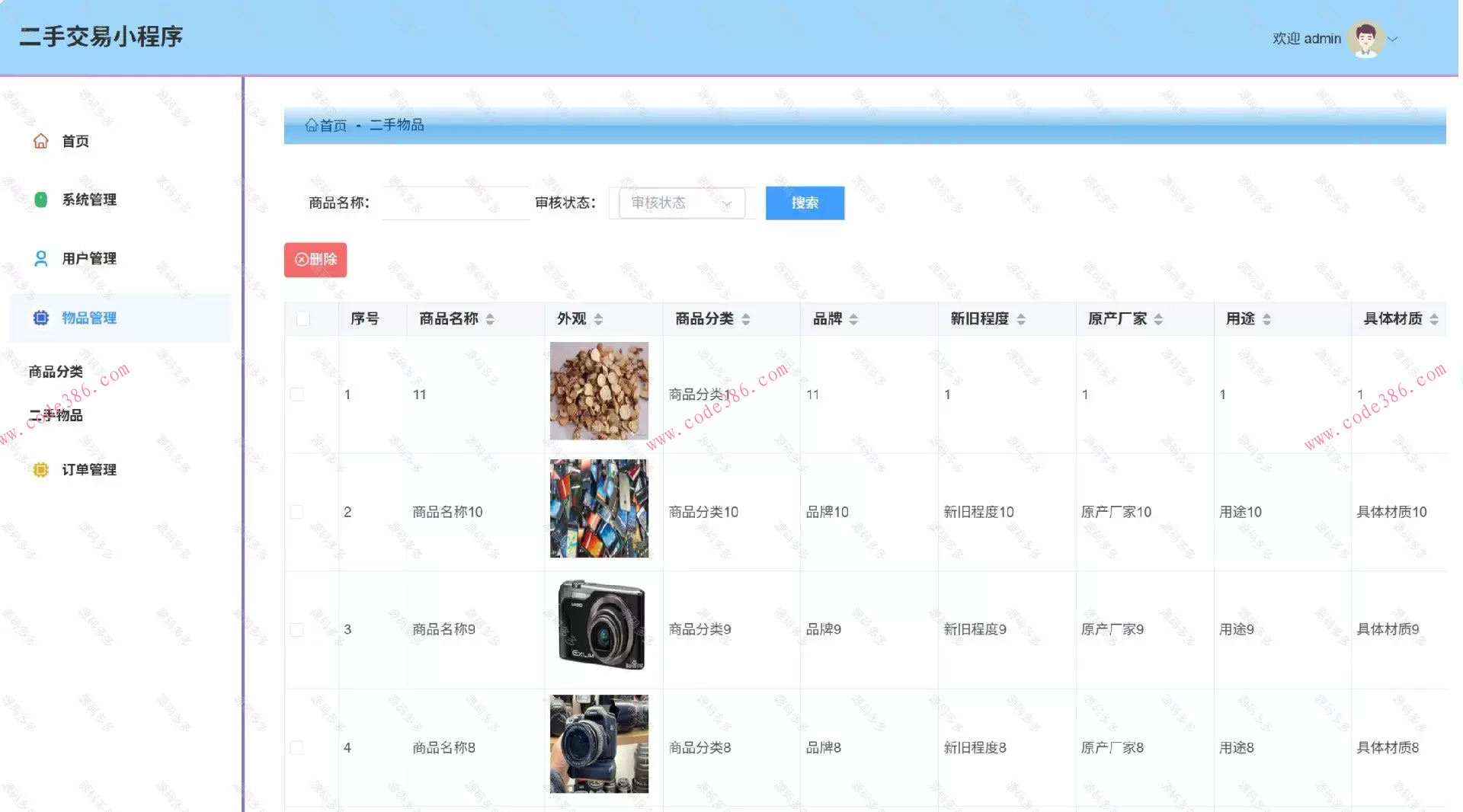Click the 物品管理 sidebar icon

pos(40,318)
